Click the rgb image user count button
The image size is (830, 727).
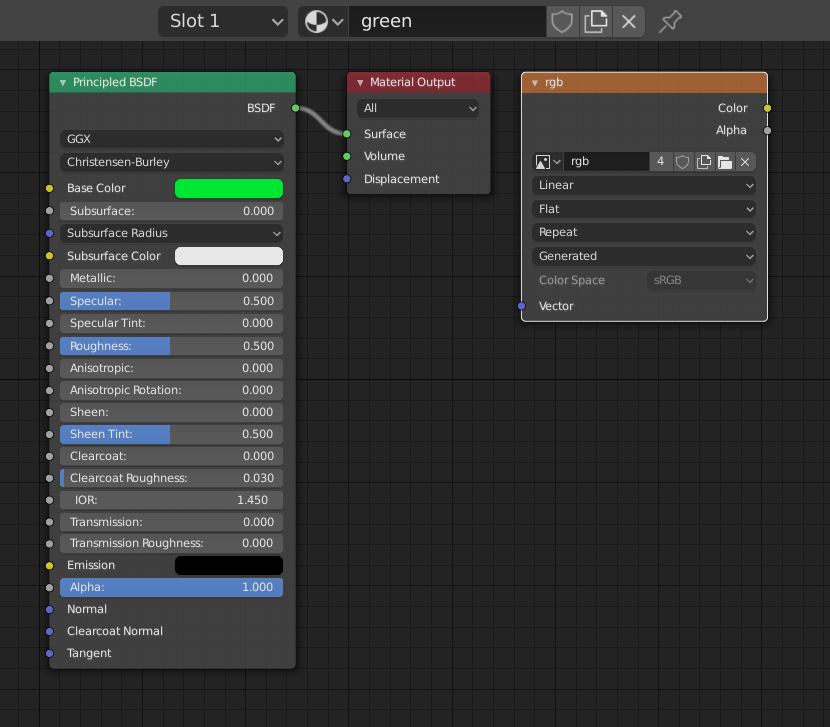point(660,161)
